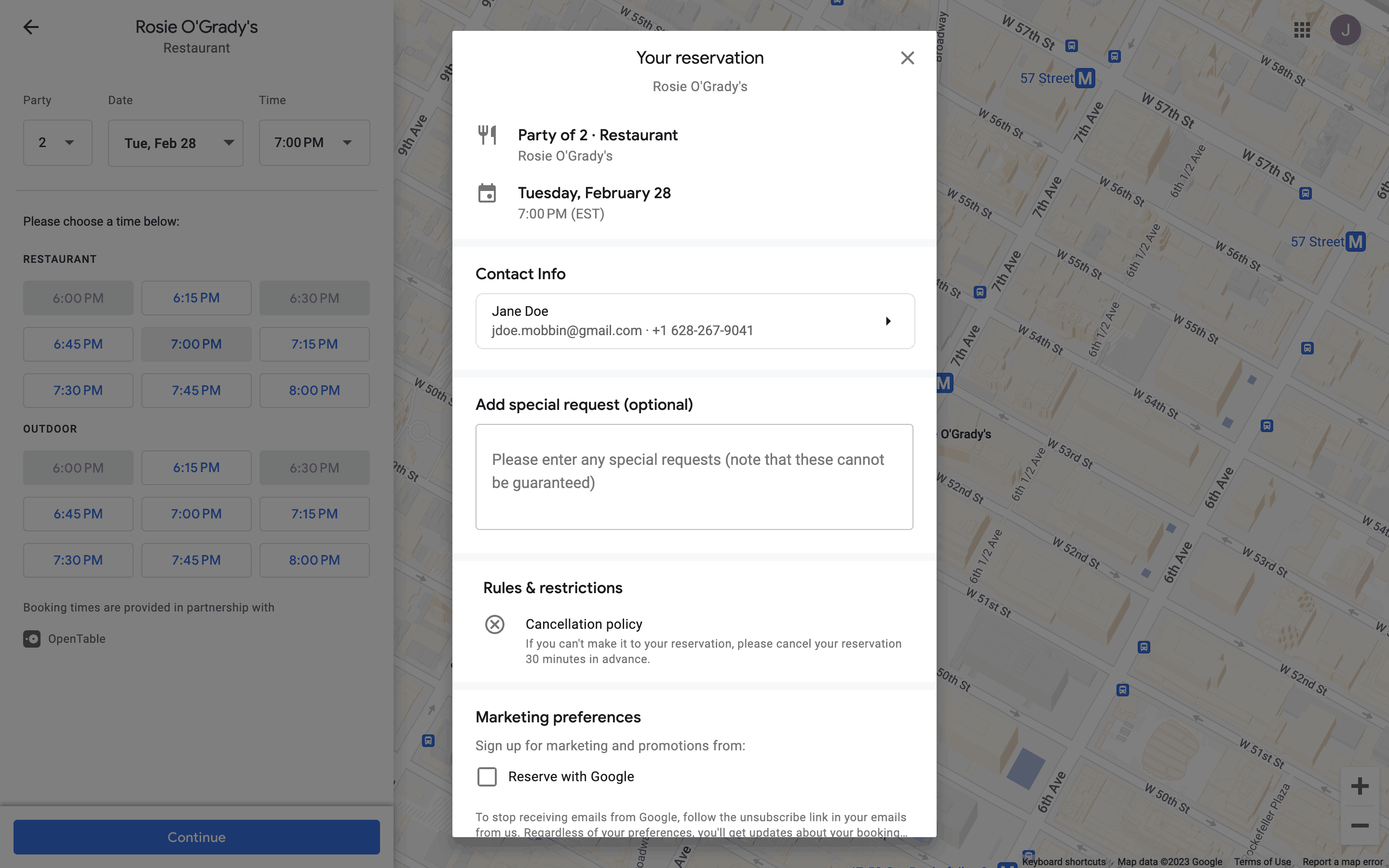Screen dimensions: 1389x868
Task: Click Report a map error link
Action: click(x=1342, y=862)
